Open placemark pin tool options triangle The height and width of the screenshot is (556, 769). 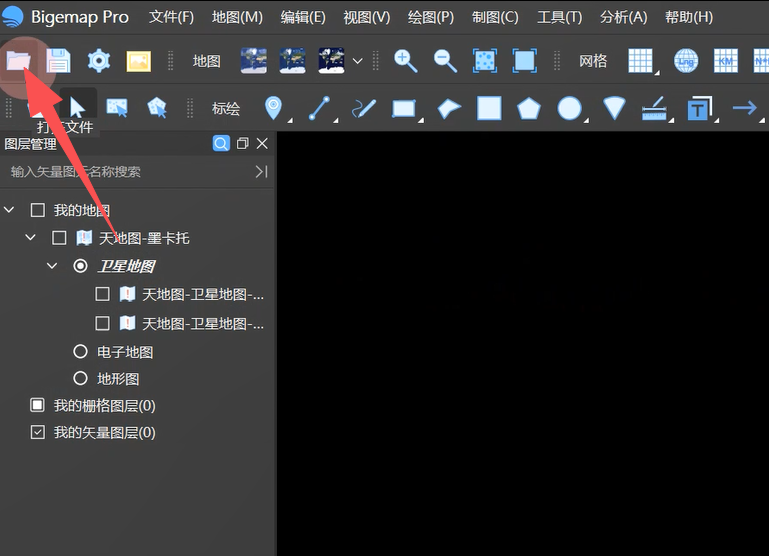(290, 120)
